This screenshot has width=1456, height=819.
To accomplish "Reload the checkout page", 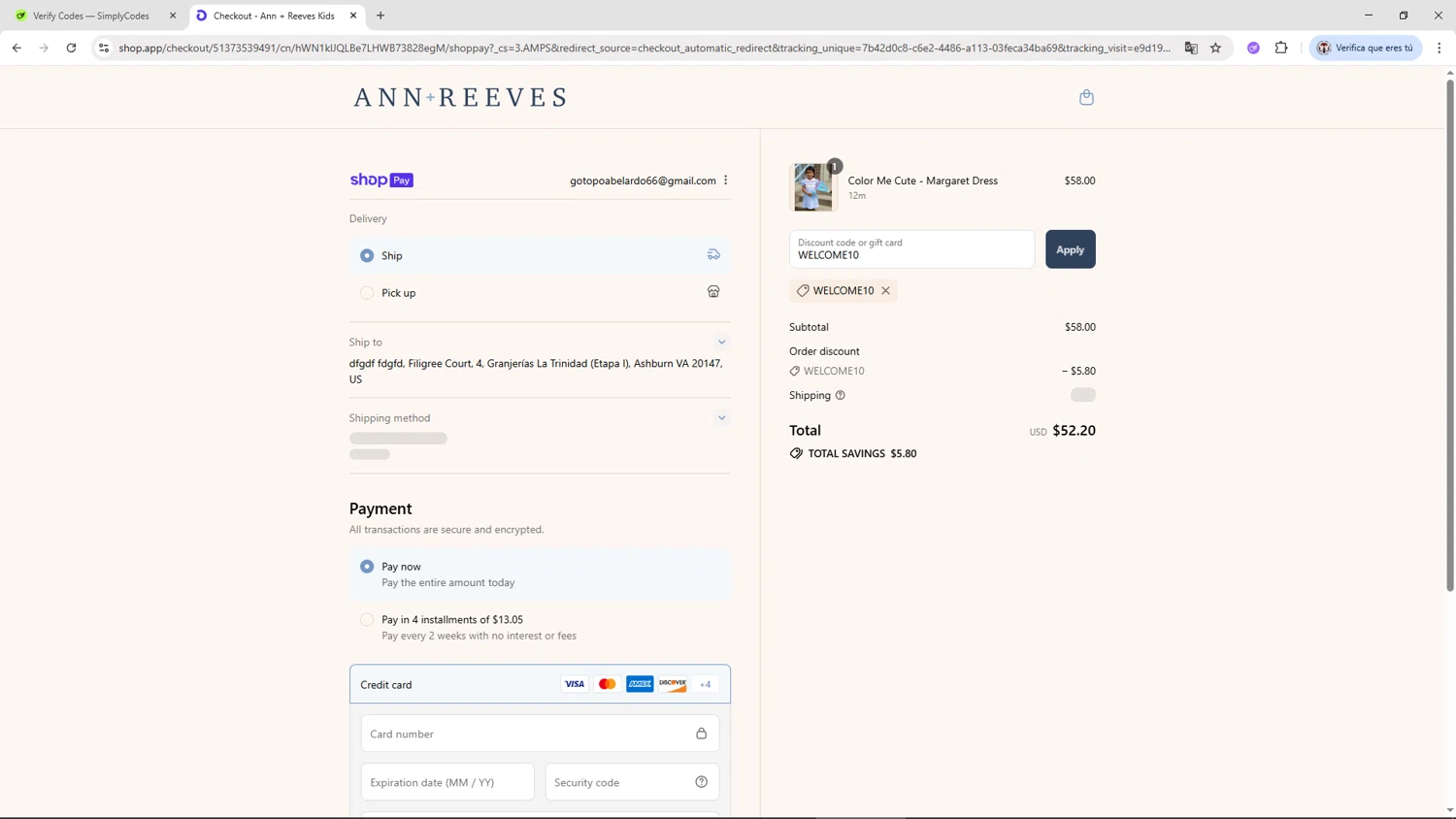I will pyautogui.click(x=71, y=48).
